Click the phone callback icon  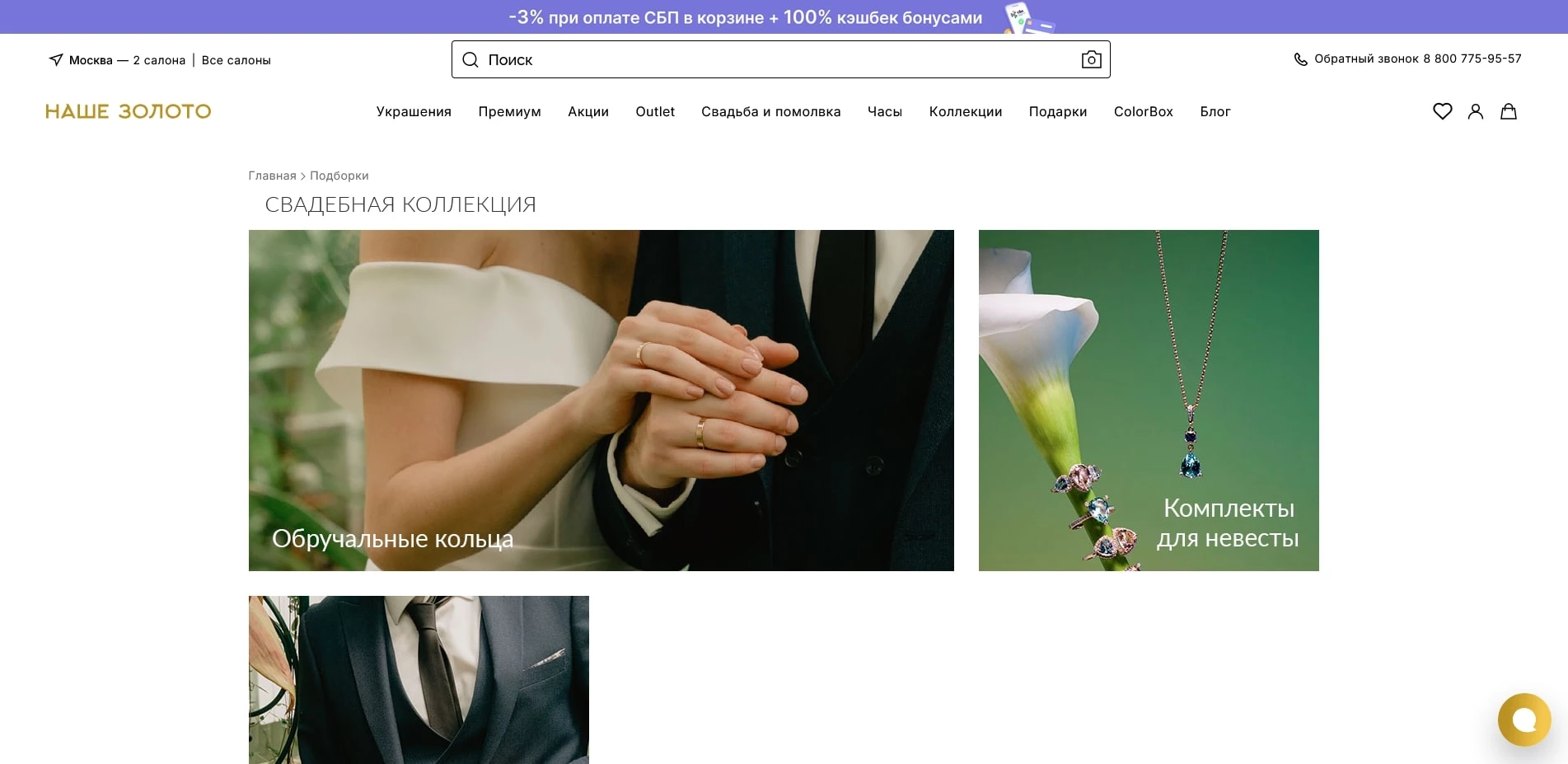point(1300,59)
